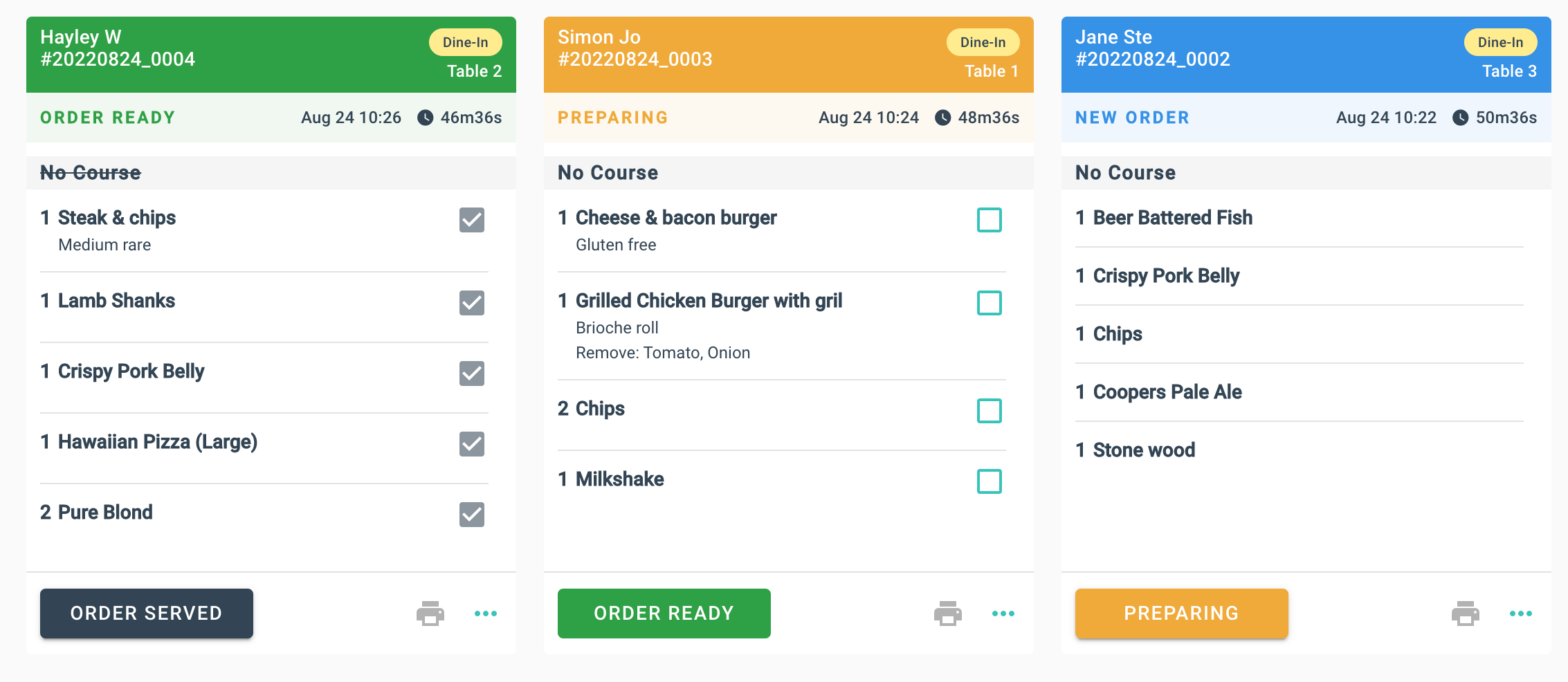This screenshot has width=1568, height=682.
Task: Open more options for Simon Jo's order
Action: pos(1003,614)
